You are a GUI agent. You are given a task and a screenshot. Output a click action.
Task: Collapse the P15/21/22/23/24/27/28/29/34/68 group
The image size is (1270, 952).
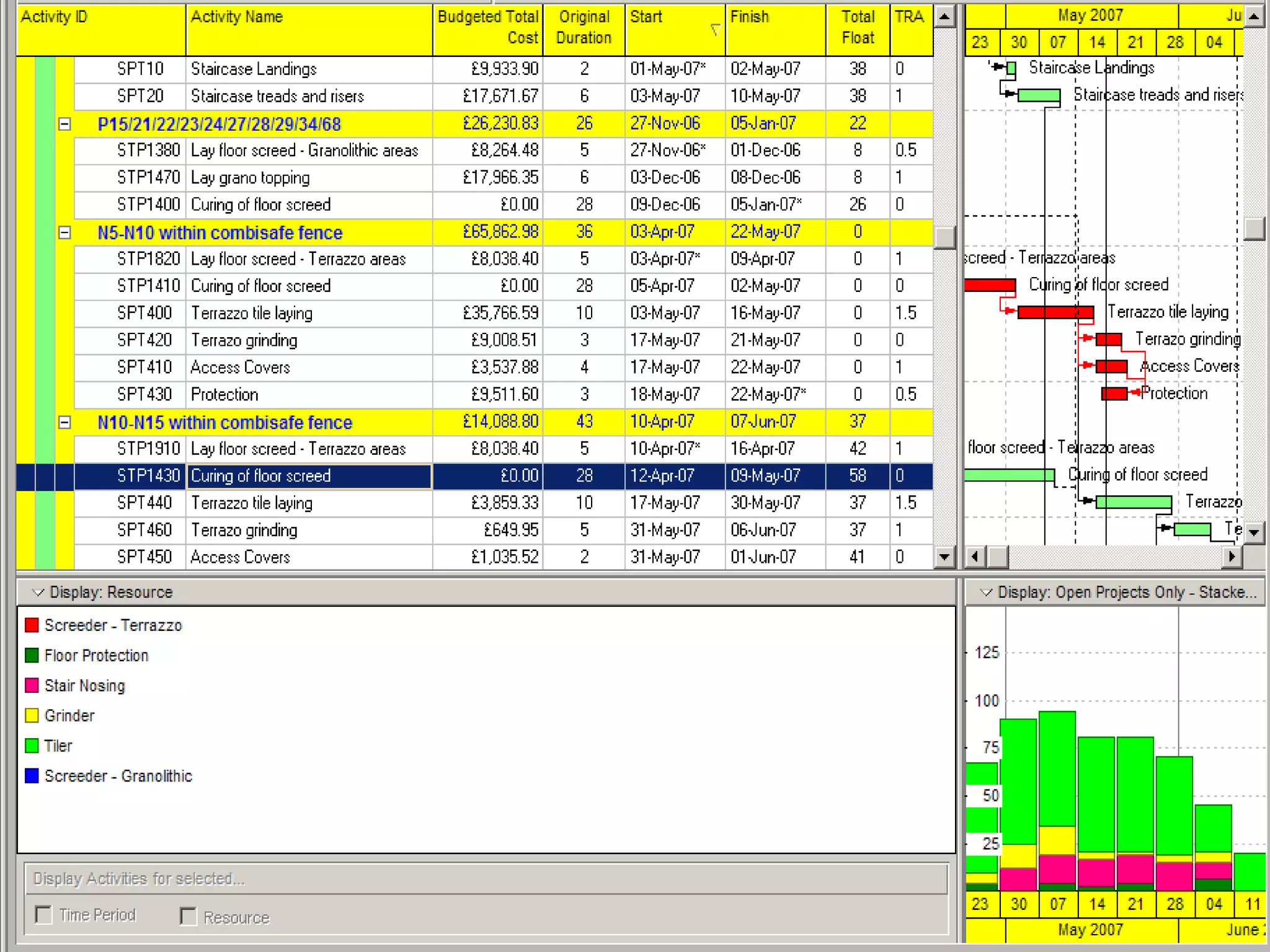click(64, 124)
